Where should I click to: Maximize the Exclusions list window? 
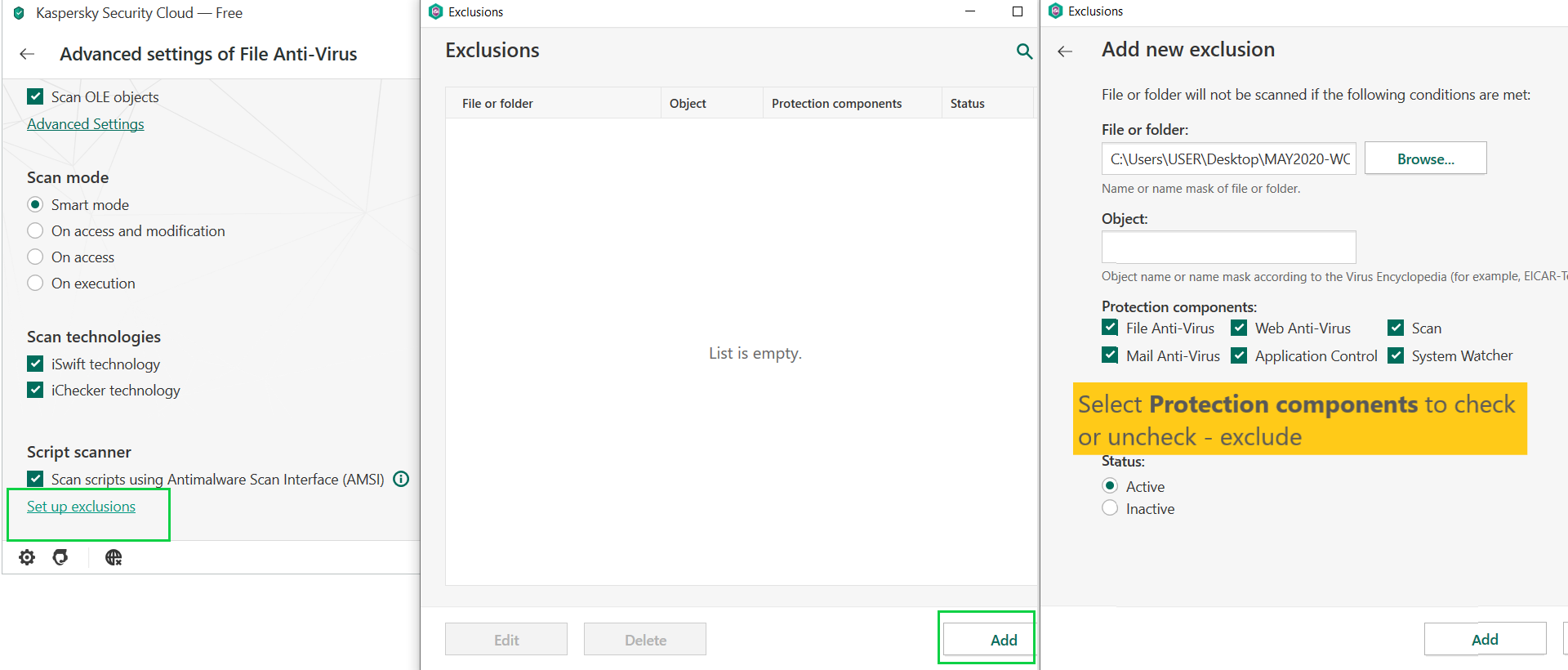point(1017,11)
